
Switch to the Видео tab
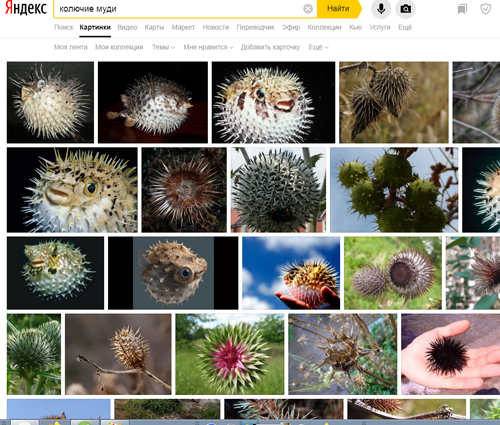(x=127, y=27)
